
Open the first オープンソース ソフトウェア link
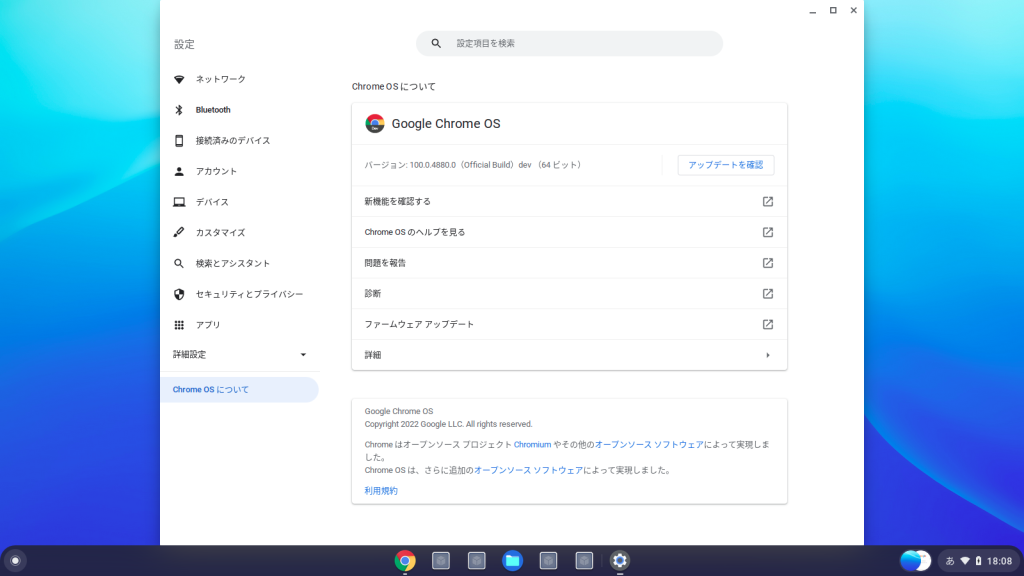(x=649, y=445)
